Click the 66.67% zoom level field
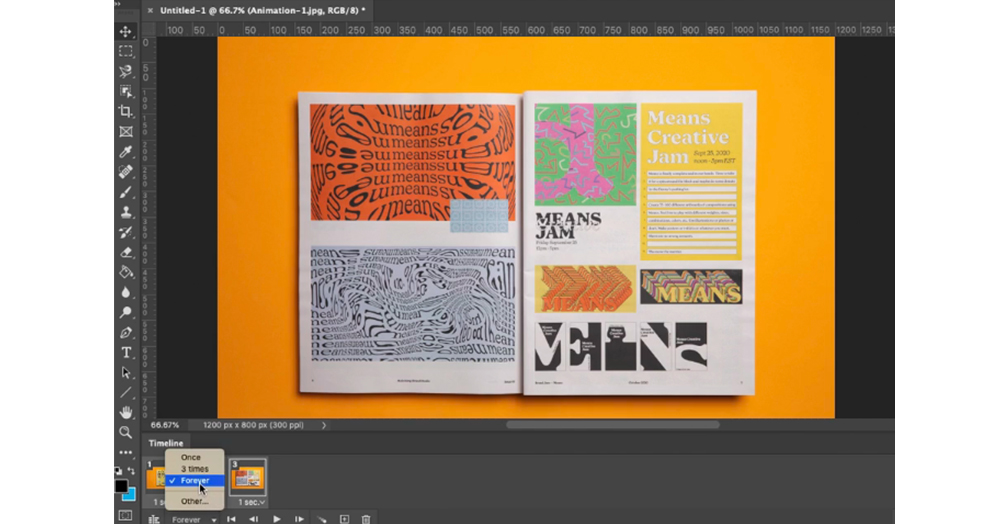The image size is (1000, 524). pyautogui.click(x=165, y=425)
